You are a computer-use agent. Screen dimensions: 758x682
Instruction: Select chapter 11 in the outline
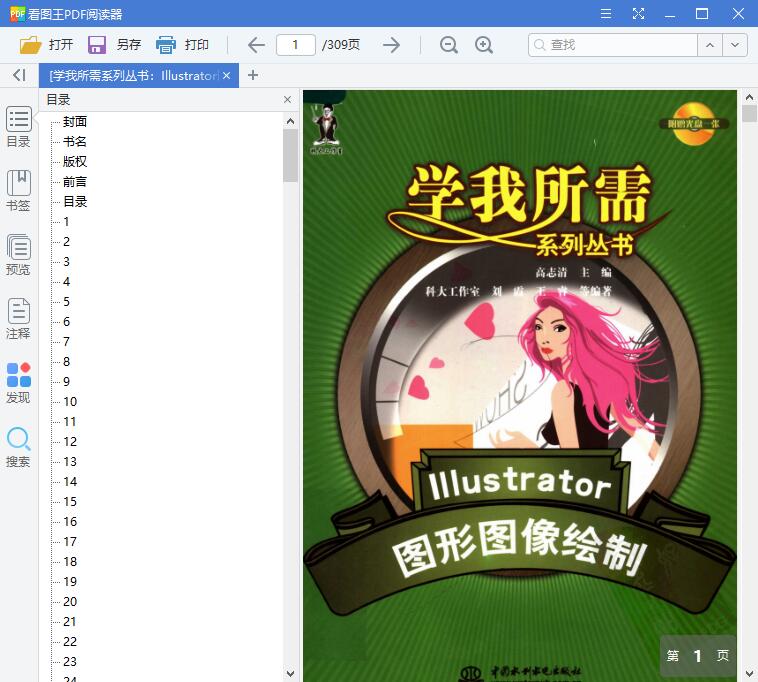coord(70,421)
